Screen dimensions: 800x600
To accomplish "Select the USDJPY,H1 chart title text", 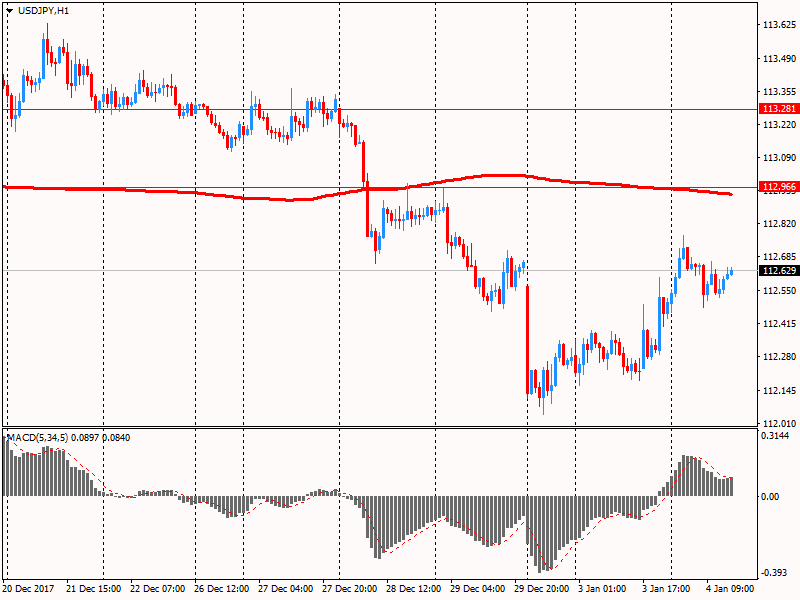I will (43, 11).
